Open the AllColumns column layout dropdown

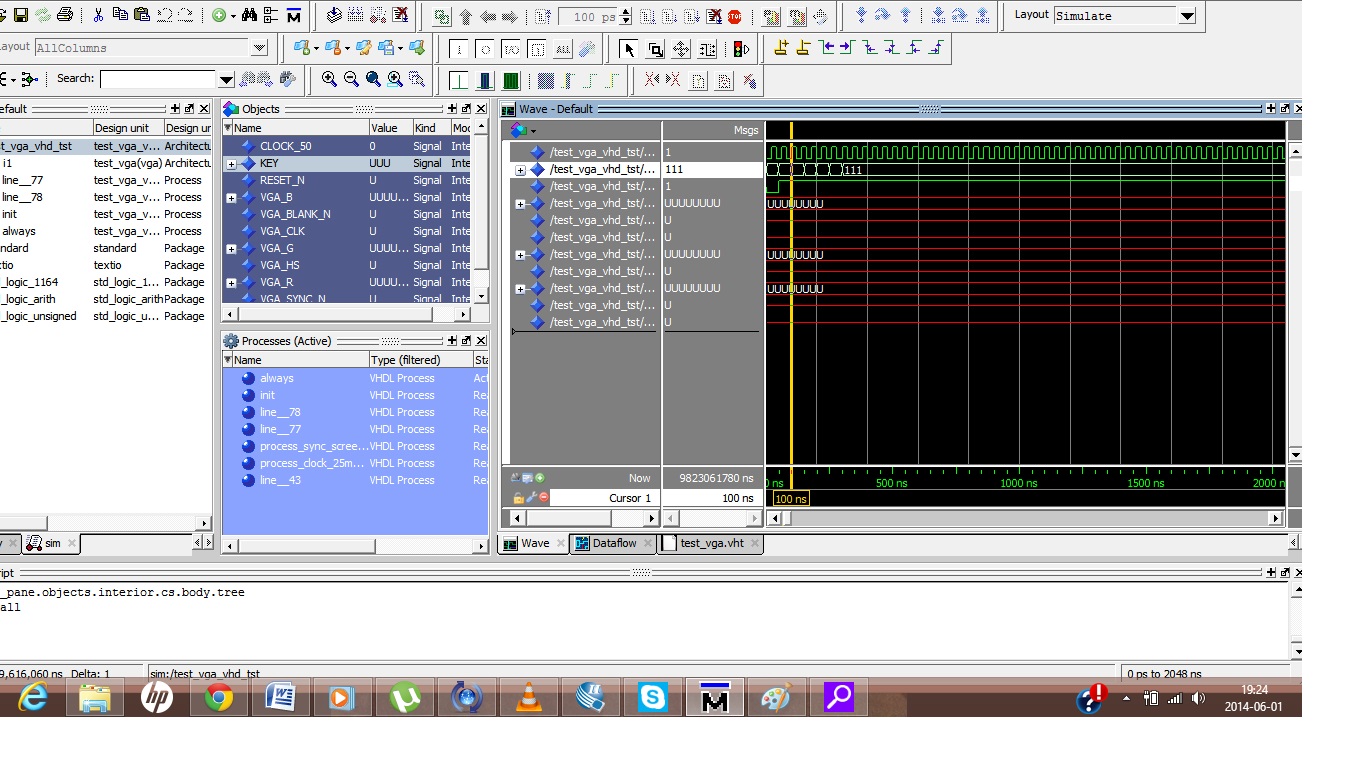(259, 48)
